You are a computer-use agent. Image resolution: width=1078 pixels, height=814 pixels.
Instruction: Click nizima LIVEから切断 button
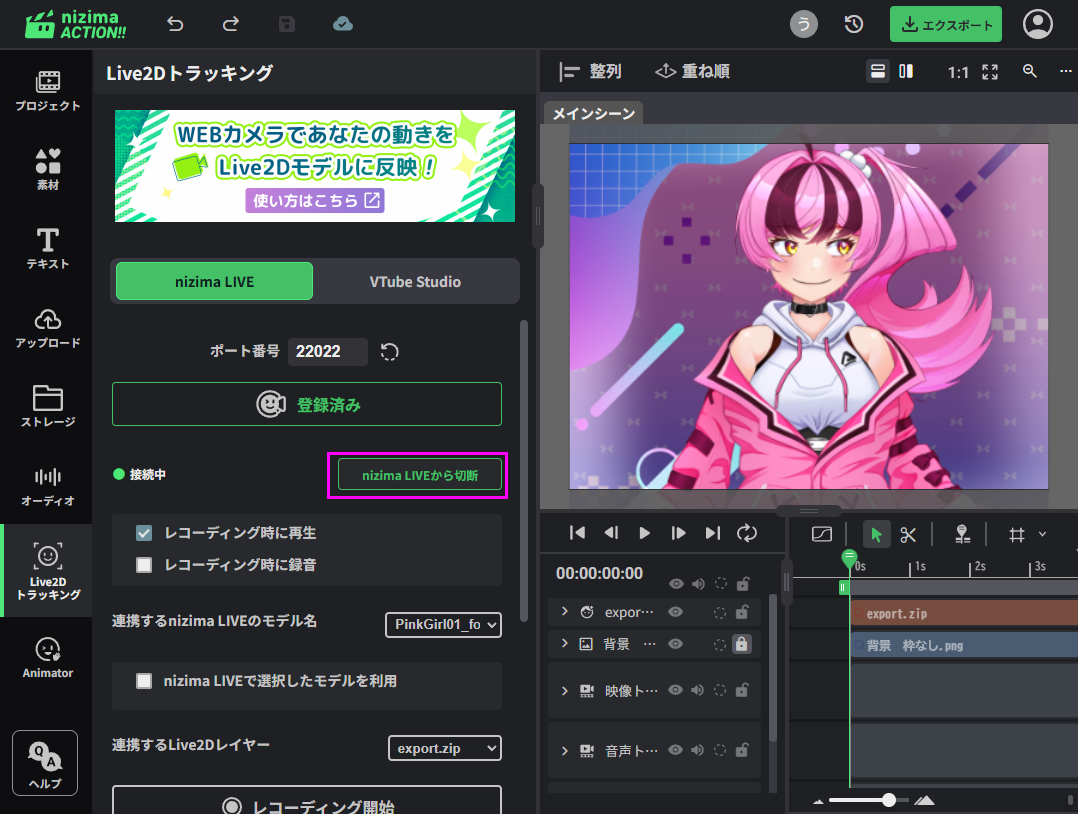[x=419, y=475]
